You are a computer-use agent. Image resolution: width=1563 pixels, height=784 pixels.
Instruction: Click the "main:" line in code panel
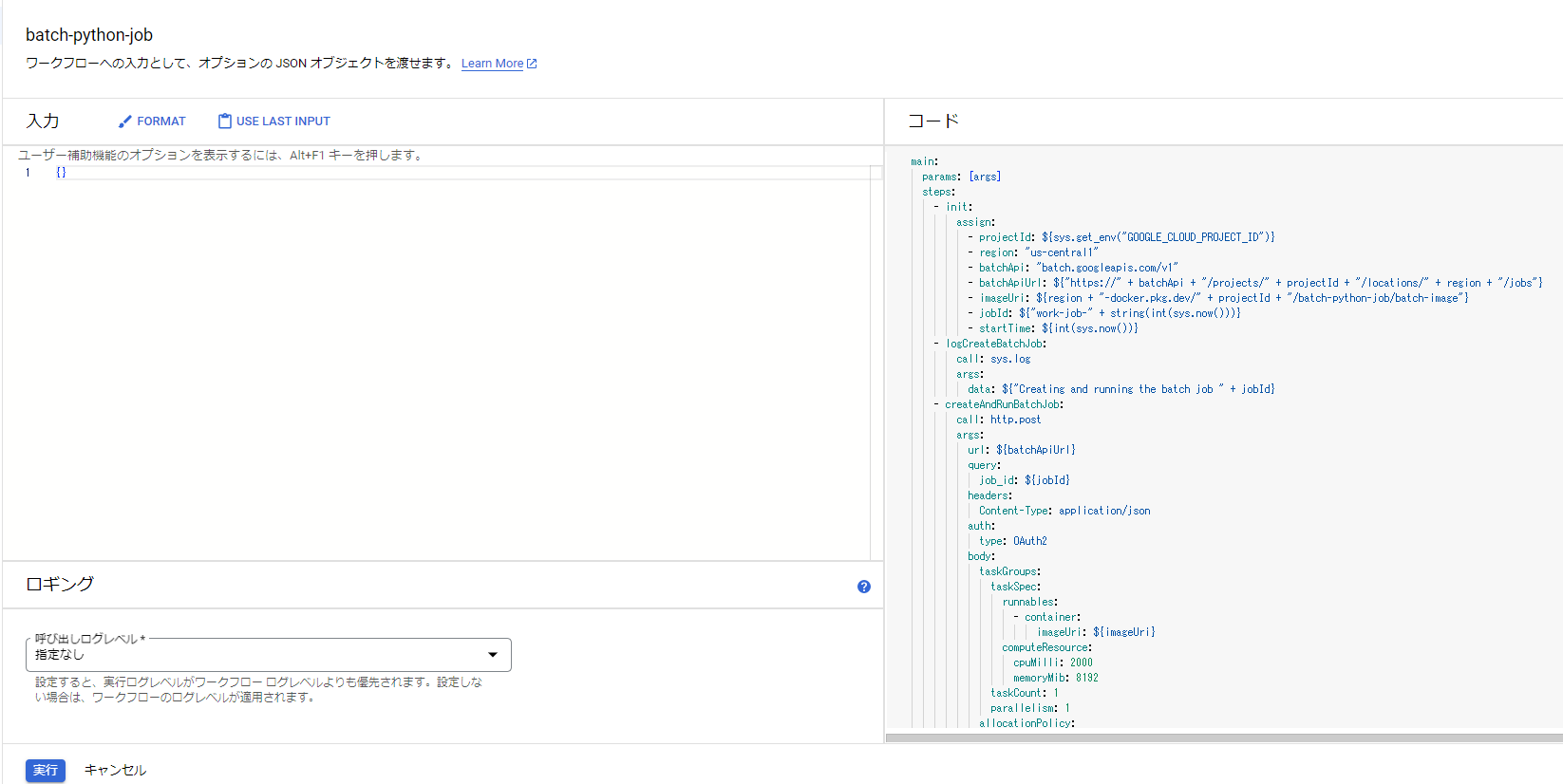pos(924,161)
